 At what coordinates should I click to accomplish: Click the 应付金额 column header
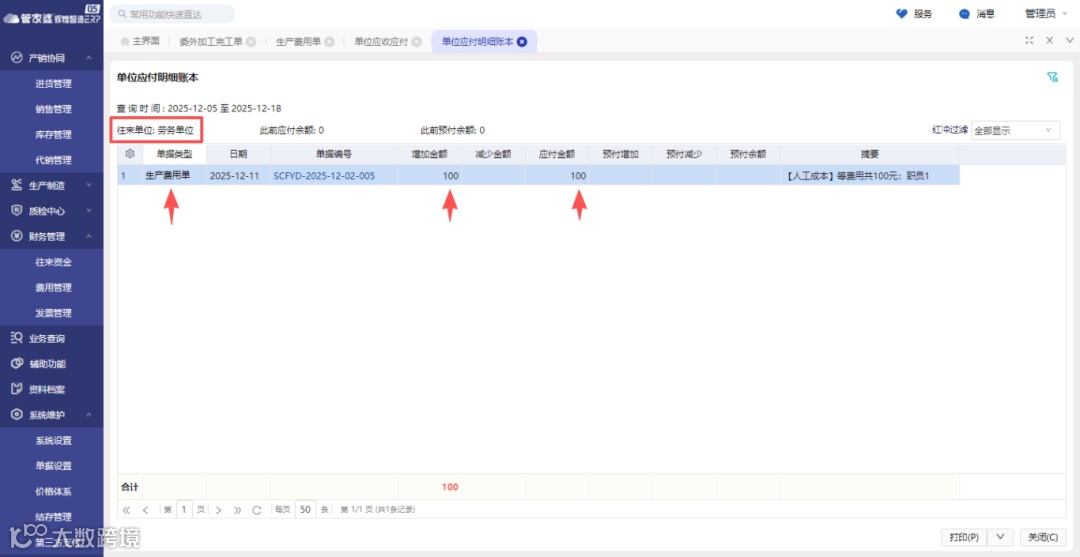[x=557, y=154]
